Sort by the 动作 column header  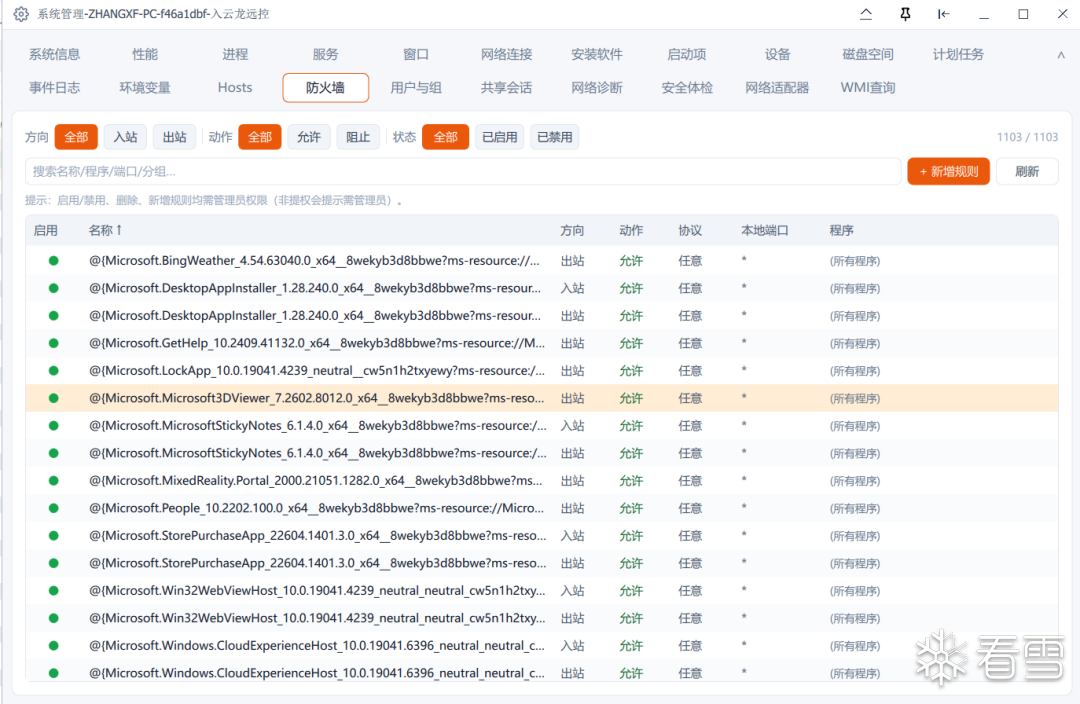pyautogui.click(x=631, y=231)
